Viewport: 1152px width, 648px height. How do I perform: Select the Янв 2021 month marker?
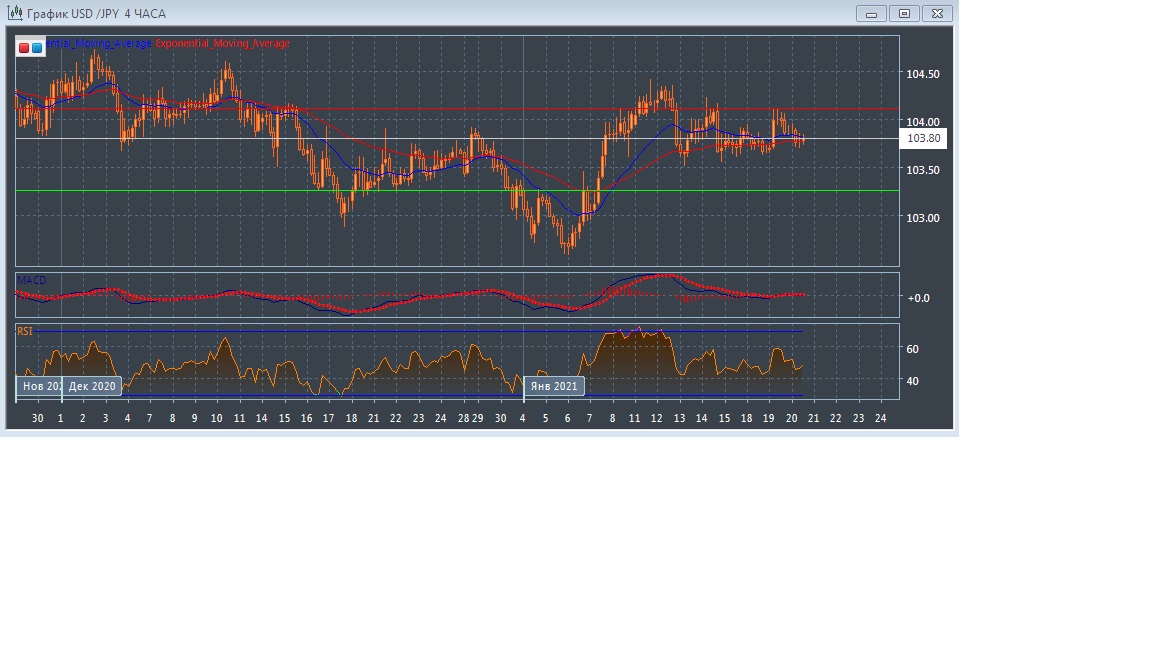(x=553, y=386)
